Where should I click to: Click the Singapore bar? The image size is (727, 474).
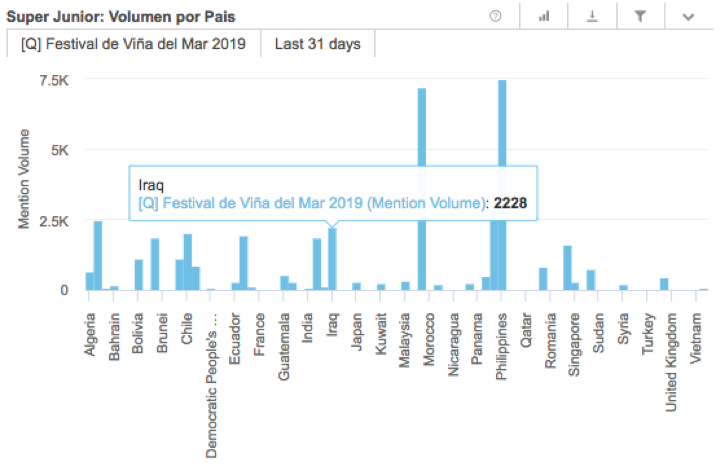coord(567,268)
